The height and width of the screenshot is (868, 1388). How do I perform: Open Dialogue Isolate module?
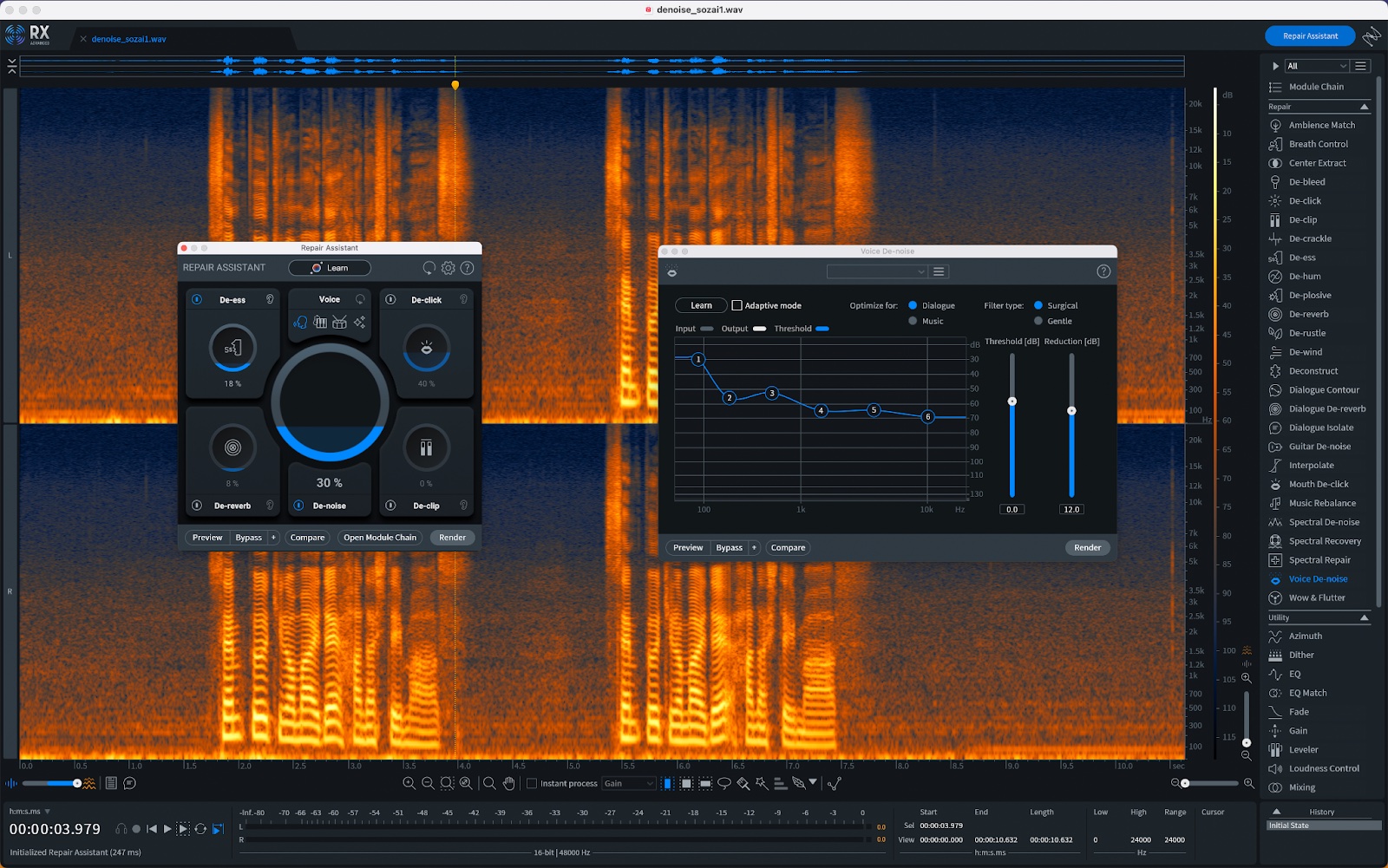coord(1320,427)
